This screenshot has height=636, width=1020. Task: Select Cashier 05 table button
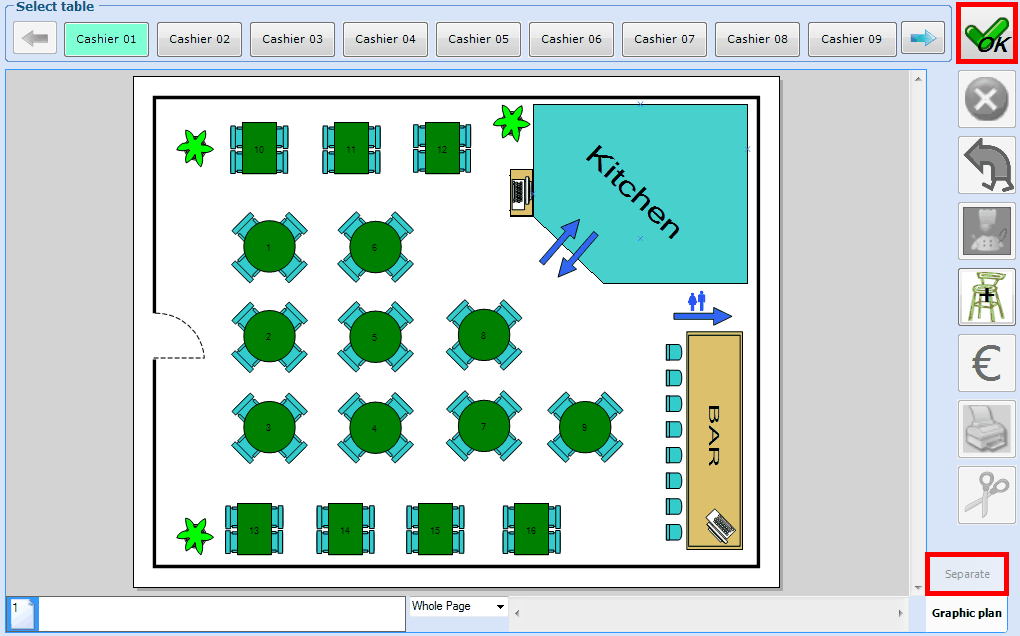point(478,39)
